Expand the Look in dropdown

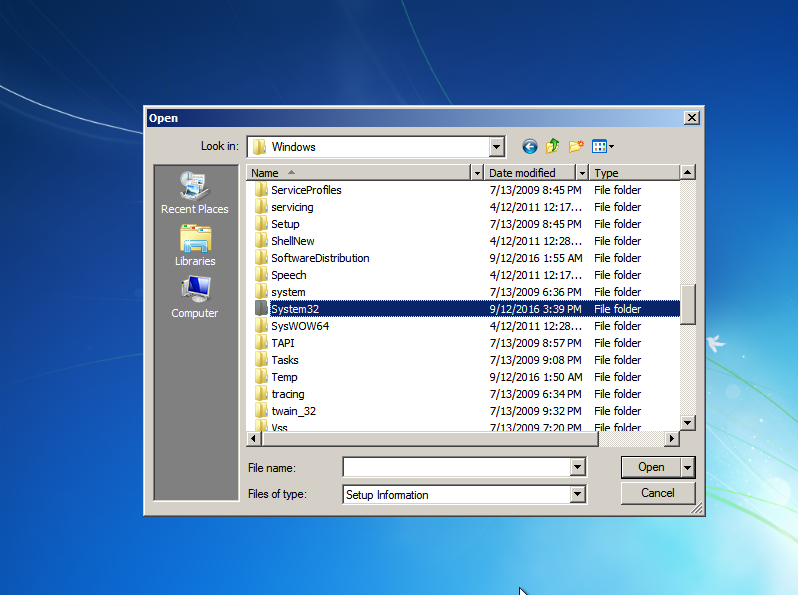click(x=497, y=147)
